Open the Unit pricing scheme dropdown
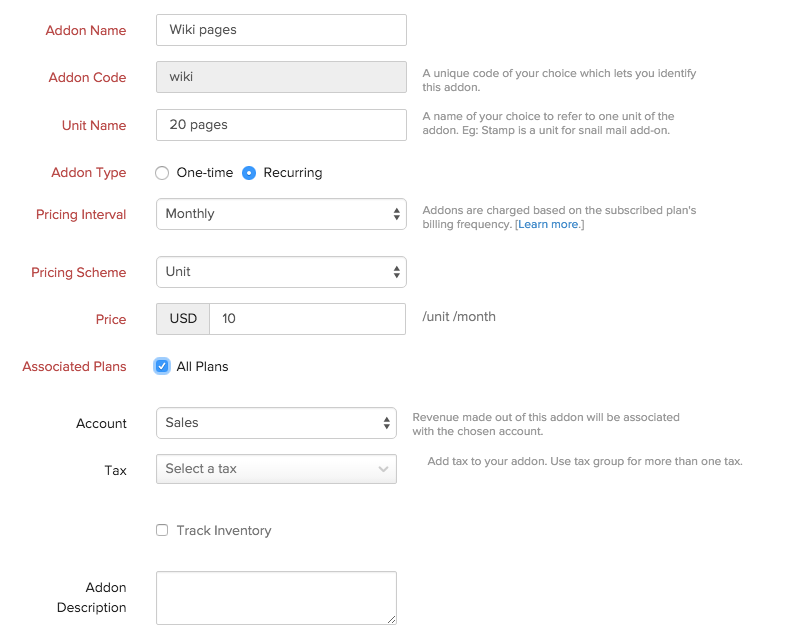 (x=270, y=272)
